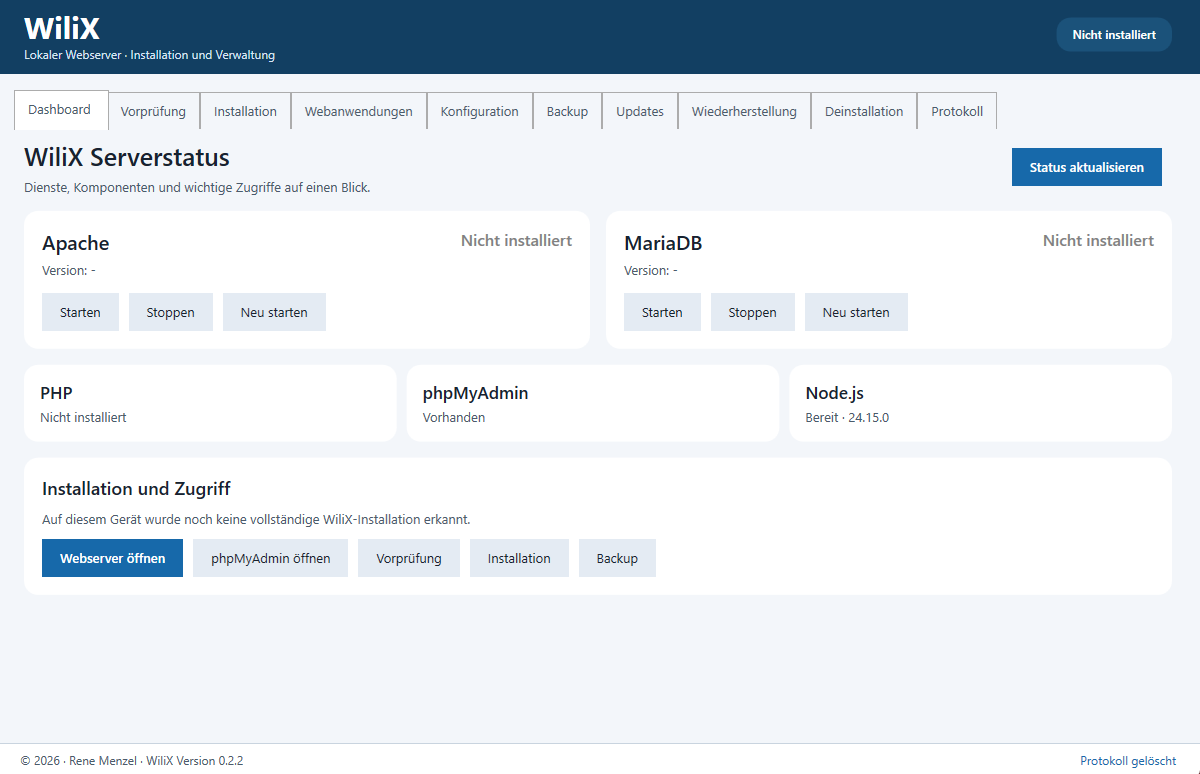Click Webserver öffnen button
The width and height of the screenshot is (1200, 774).
coord(112,558)
